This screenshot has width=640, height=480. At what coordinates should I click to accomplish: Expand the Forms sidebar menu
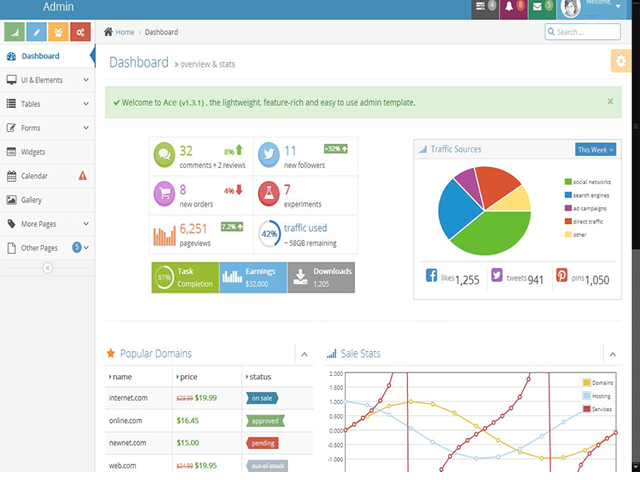click(47, 128)
